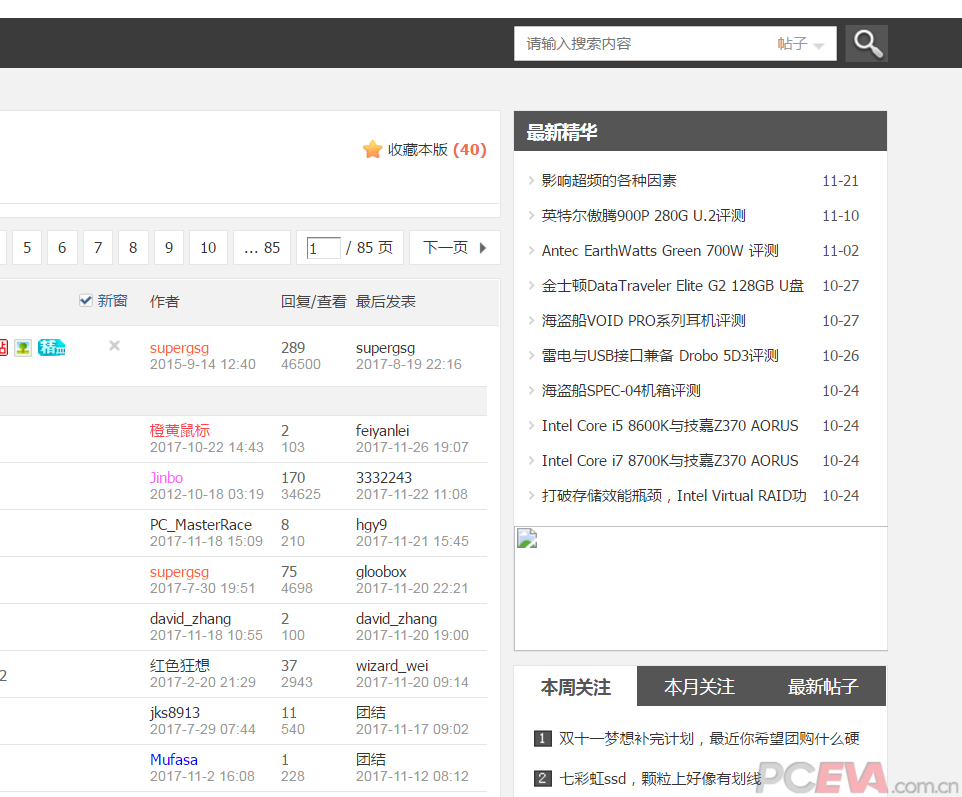Screen dimensions: 962x797
Task: Click the rank 1 badge before 双十一 topic
Action: coord(542,738)
